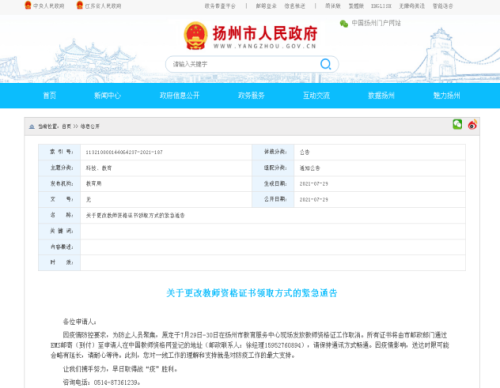Click the national emblem beside 中央人民政府
Viewport: 500px width, 388px height.
click(x=28, y=5)
